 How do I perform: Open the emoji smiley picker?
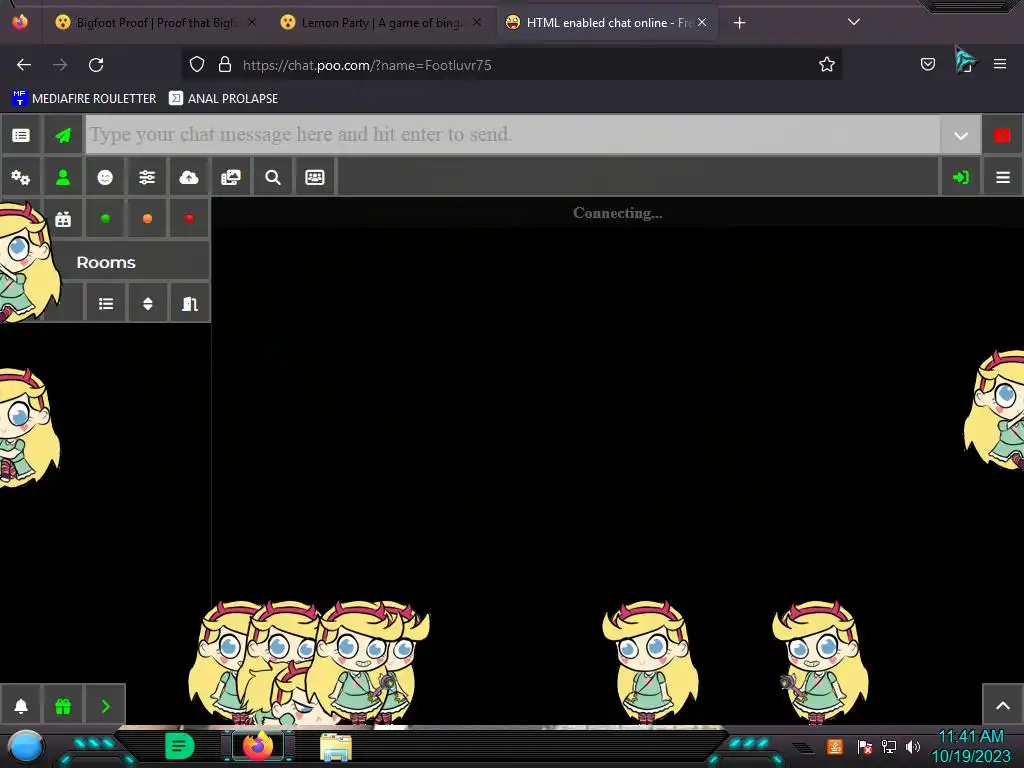104,177
